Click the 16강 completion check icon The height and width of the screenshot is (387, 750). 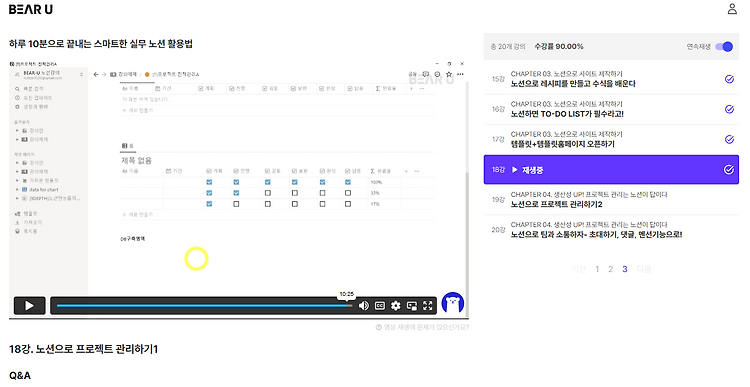tap(729, 109)
